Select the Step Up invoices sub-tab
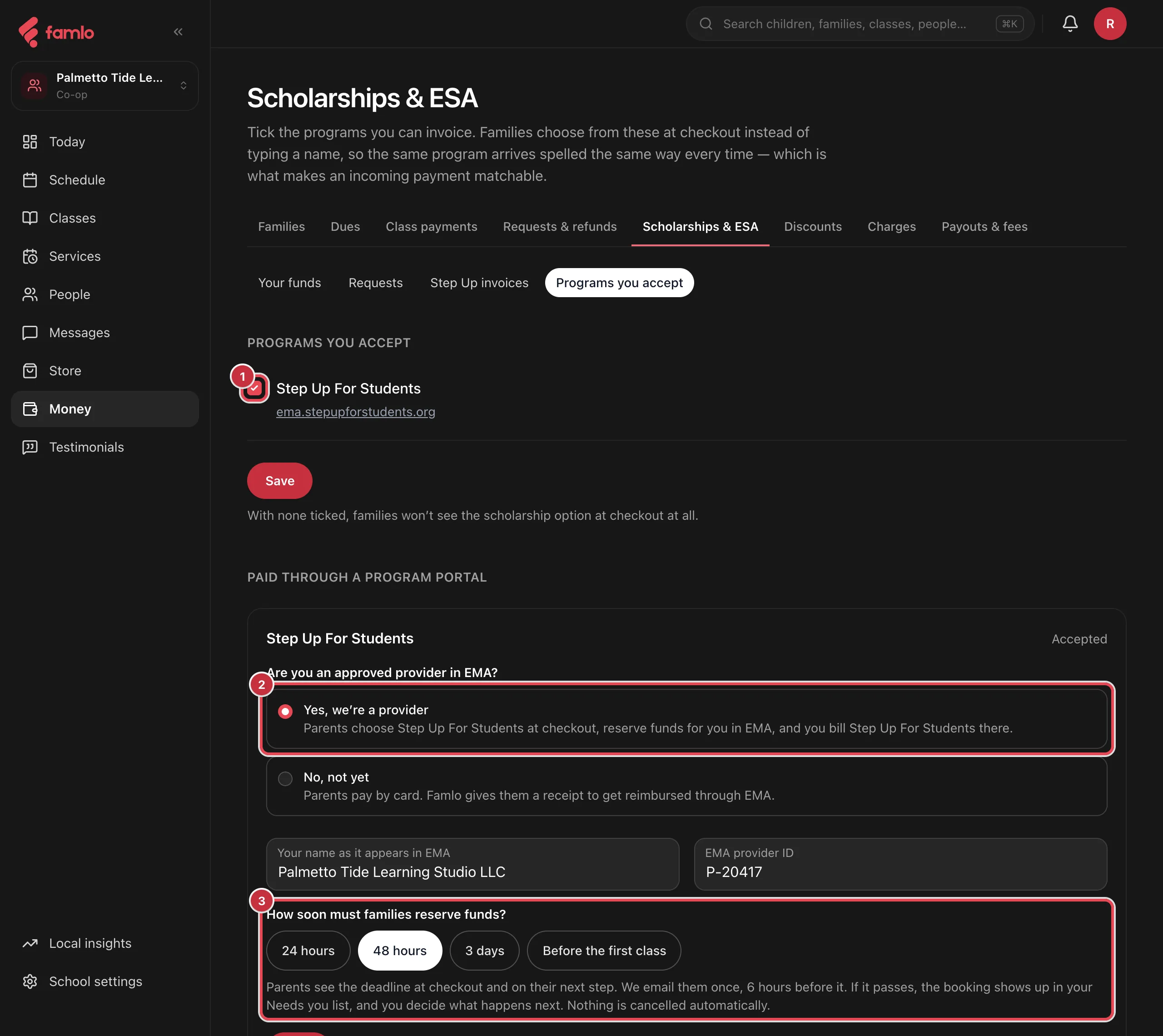This screenshot has height=1036, width=1163. pos(478,283)
